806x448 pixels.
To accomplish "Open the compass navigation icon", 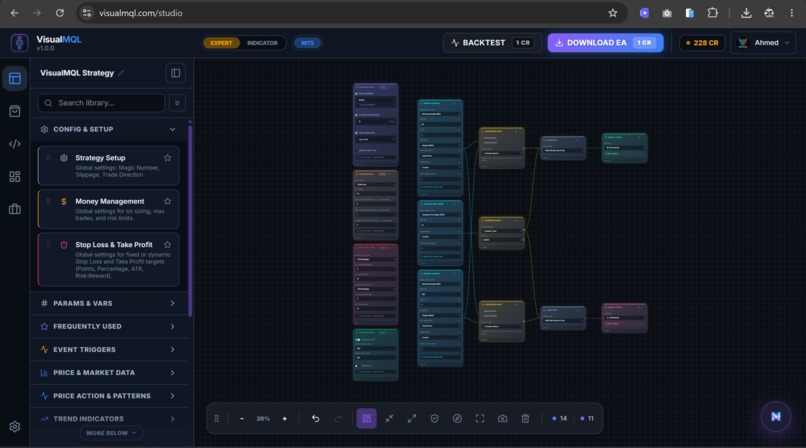I will [x=457, y=419].
